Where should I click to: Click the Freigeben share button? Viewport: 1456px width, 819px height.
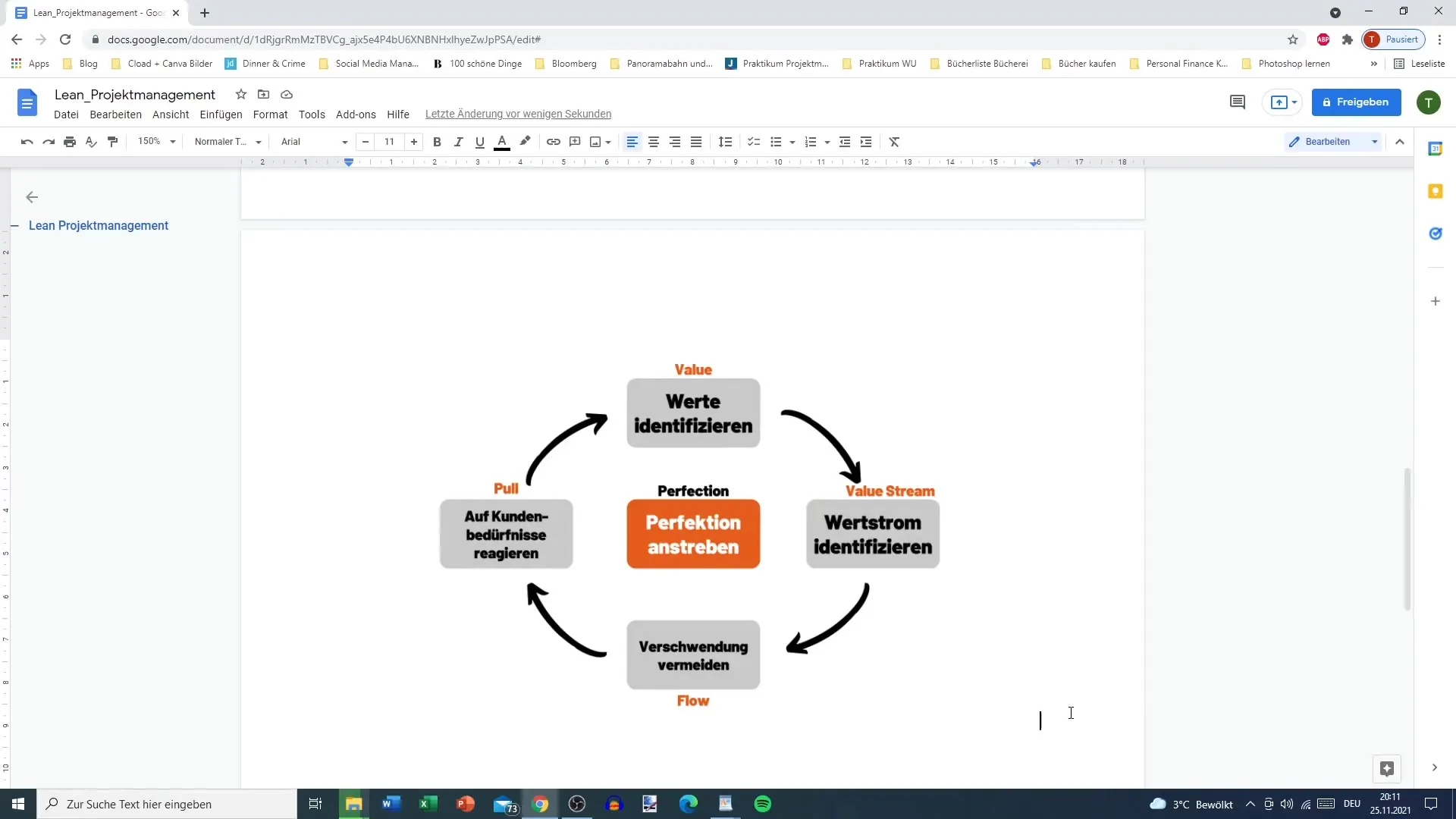coord(1356,102)
